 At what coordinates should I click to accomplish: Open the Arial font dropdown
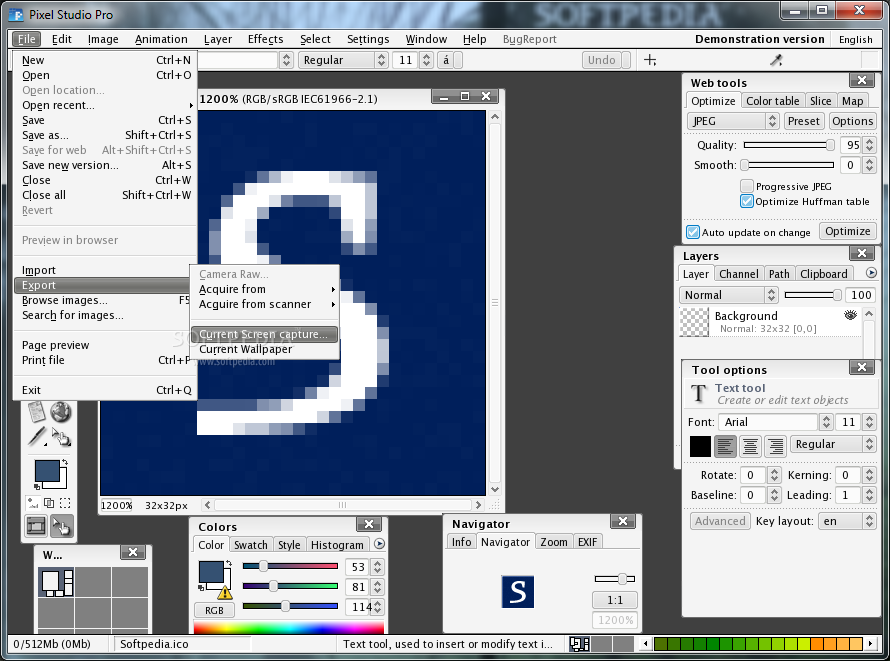[775, 422]
